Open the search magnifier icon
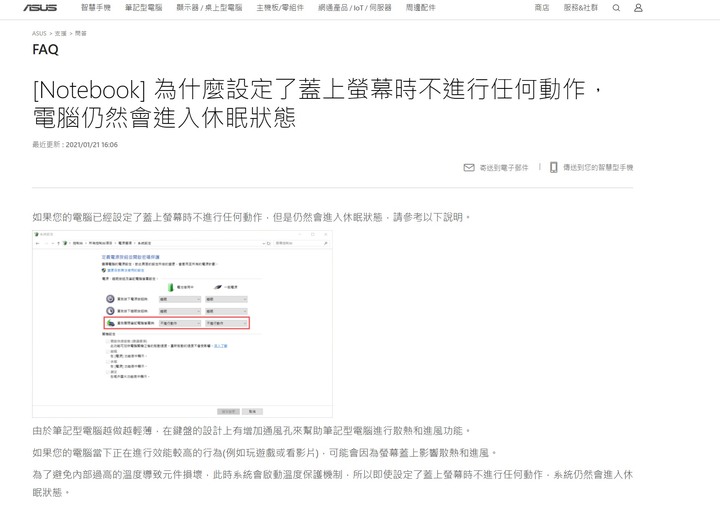The height and width of the screenshot is (505, 720). [616, 8]
